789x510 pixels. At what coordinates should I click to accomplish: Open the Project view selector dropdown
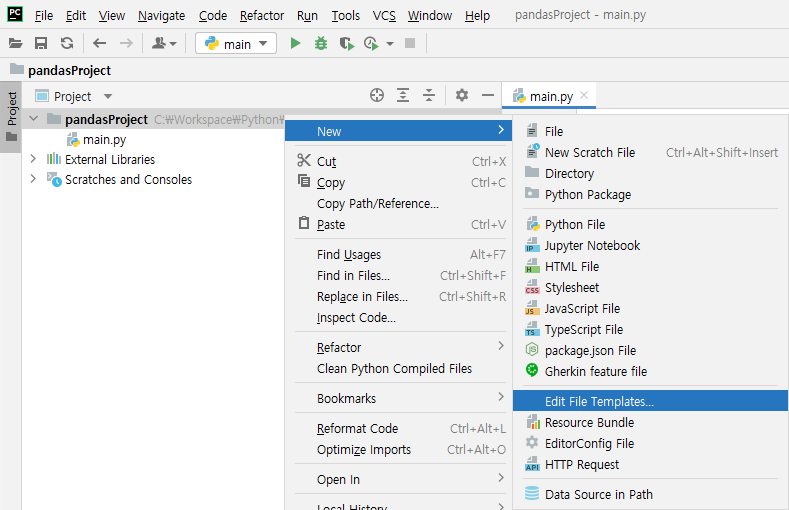[74, 96]
